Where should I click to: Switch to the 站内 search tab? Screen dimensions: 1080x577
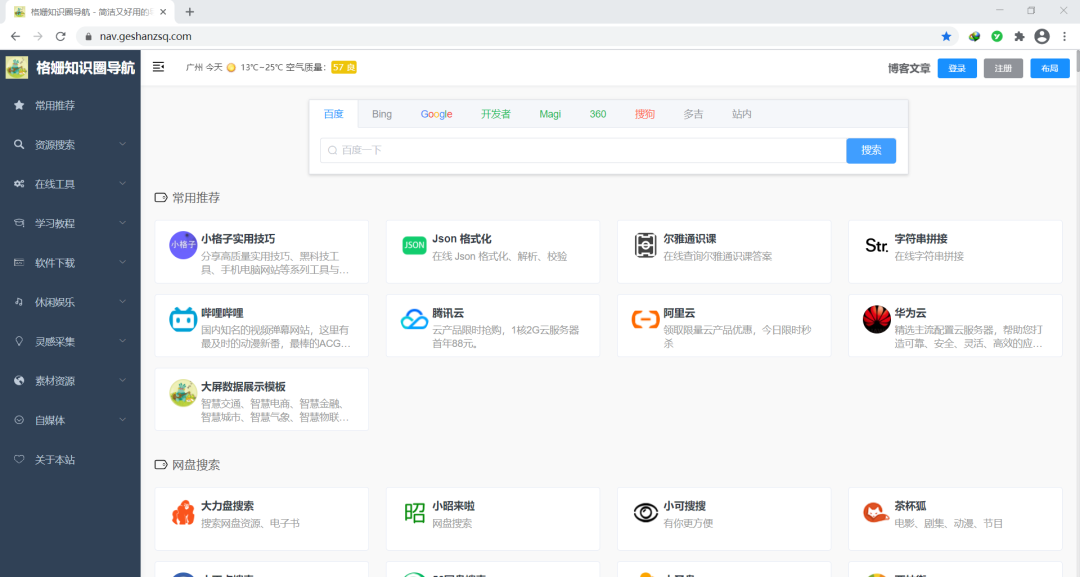tap(742, 114)
